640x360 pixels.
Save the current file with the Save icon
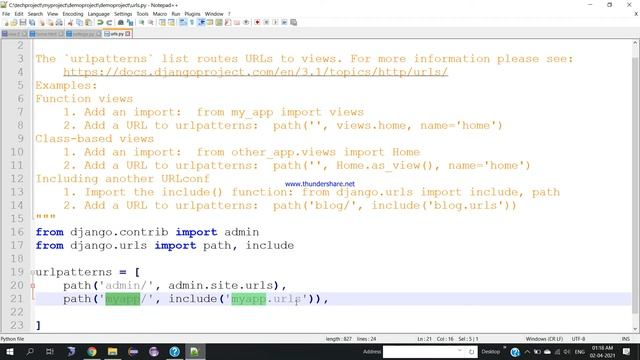[x=23, y=22]
